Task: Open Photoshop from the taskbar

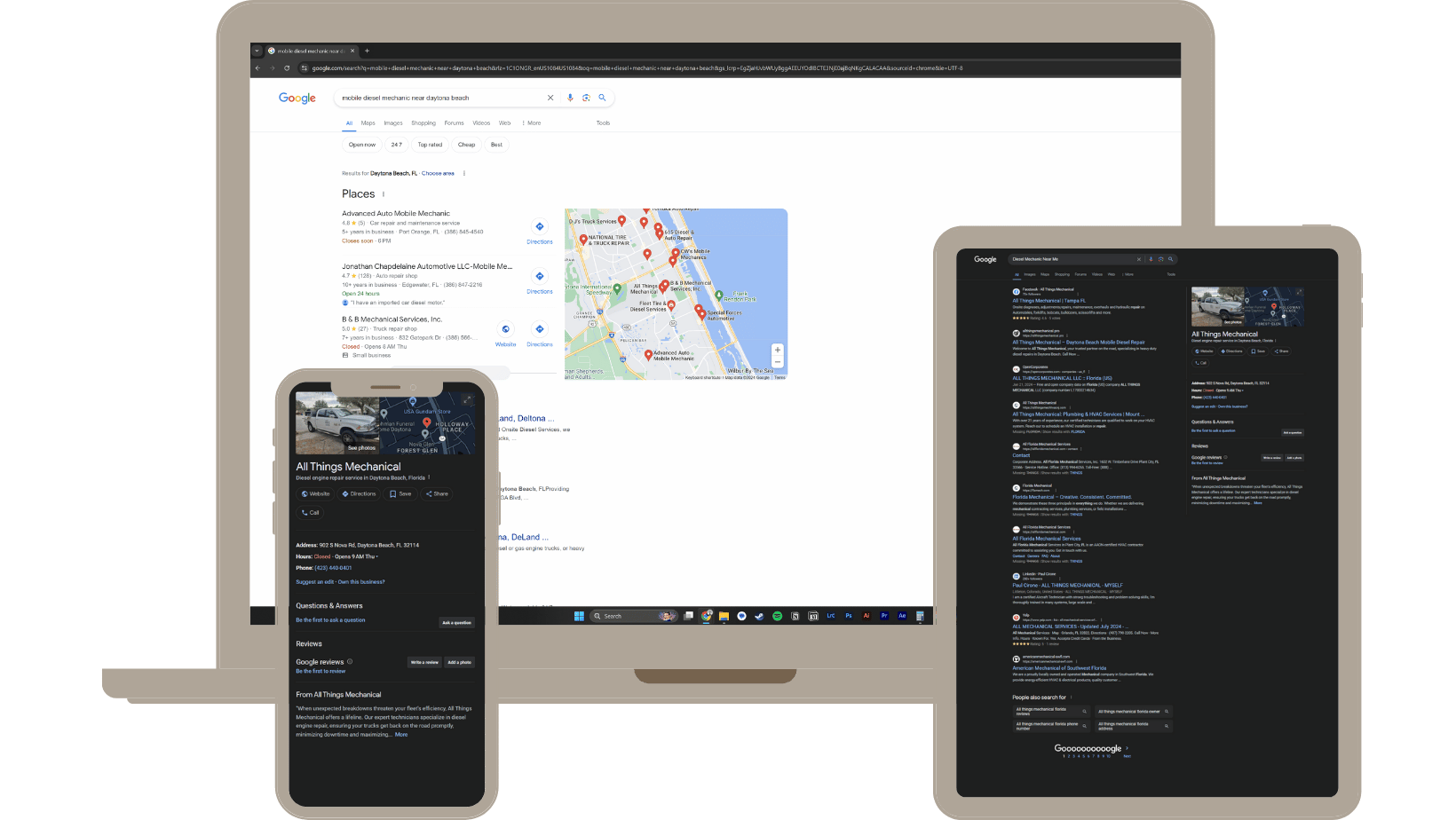Action: coord(849,616)
